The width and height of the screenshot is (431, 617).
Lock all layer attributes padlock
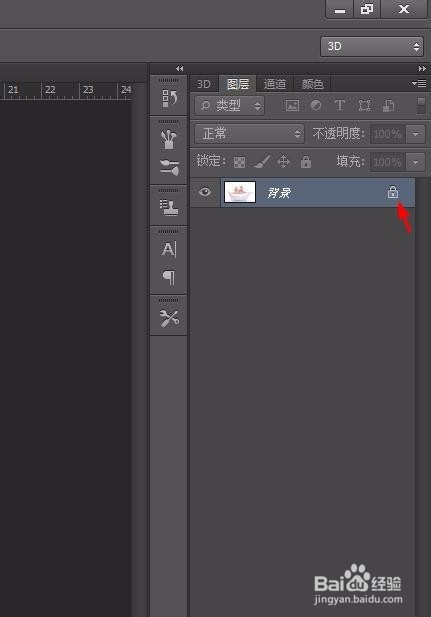tap(306, 161)
